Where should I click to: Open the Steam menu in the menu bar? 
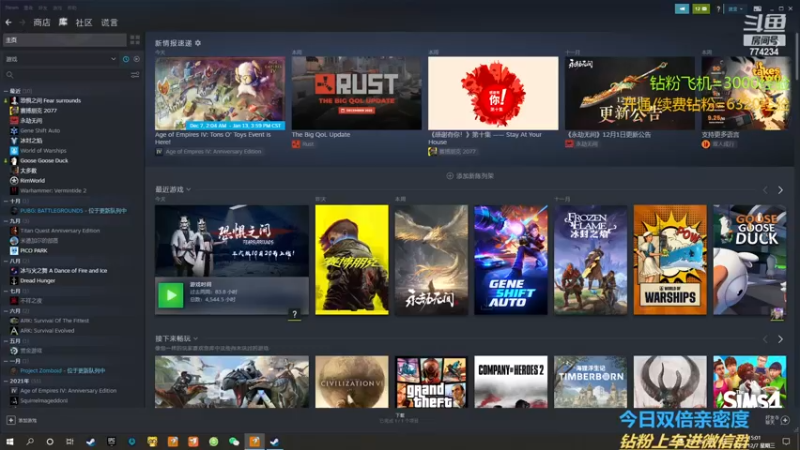(x=12, y=8)
